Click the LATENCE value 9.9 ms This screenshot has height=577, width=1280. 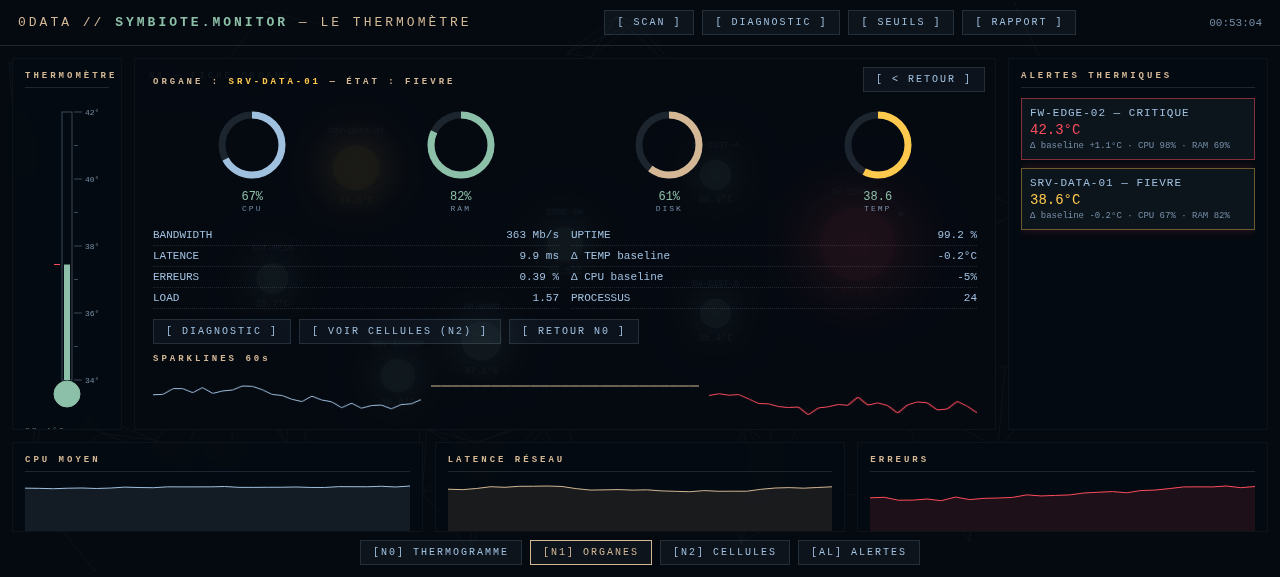click(x=539, y=256)
